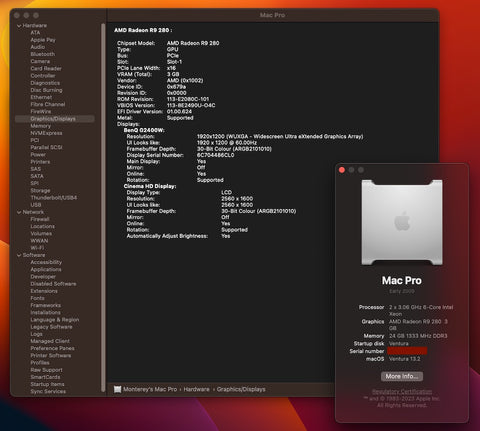The image size is (480, 431).
Task: Open the SPI entry
Action: pyautogui.click(x=34, y=183)
